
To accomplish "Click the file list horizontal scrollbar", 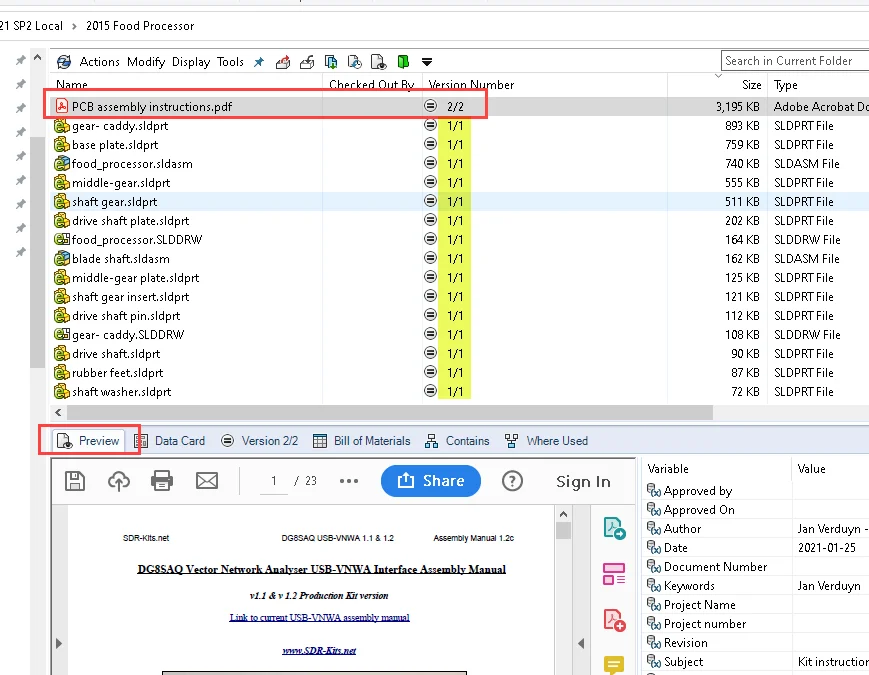I will [x=390, y=413].
